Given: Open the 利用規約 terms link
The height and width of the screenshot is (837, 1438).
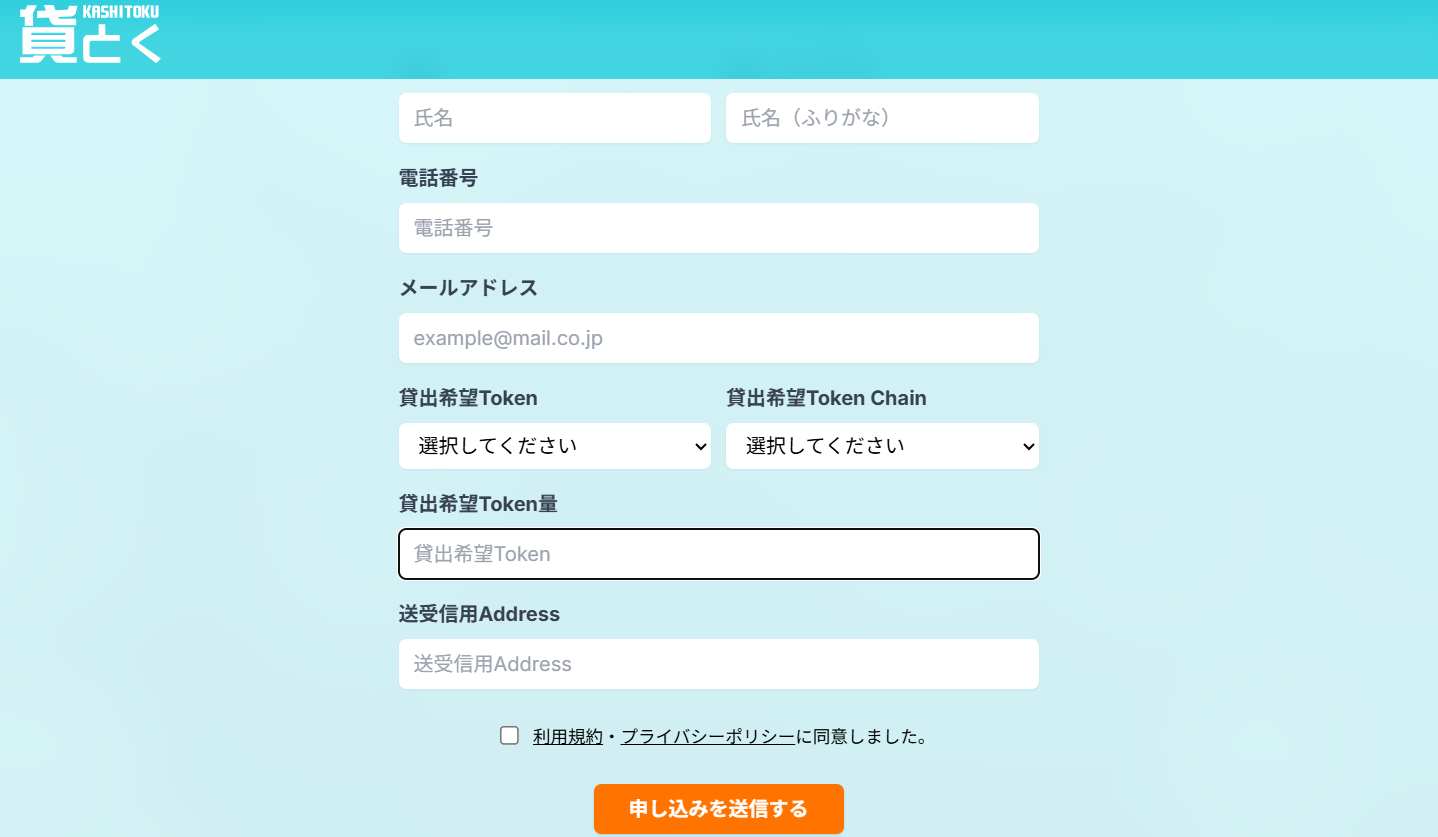Looking at the screenshot, I should click(x=568, y=737).
